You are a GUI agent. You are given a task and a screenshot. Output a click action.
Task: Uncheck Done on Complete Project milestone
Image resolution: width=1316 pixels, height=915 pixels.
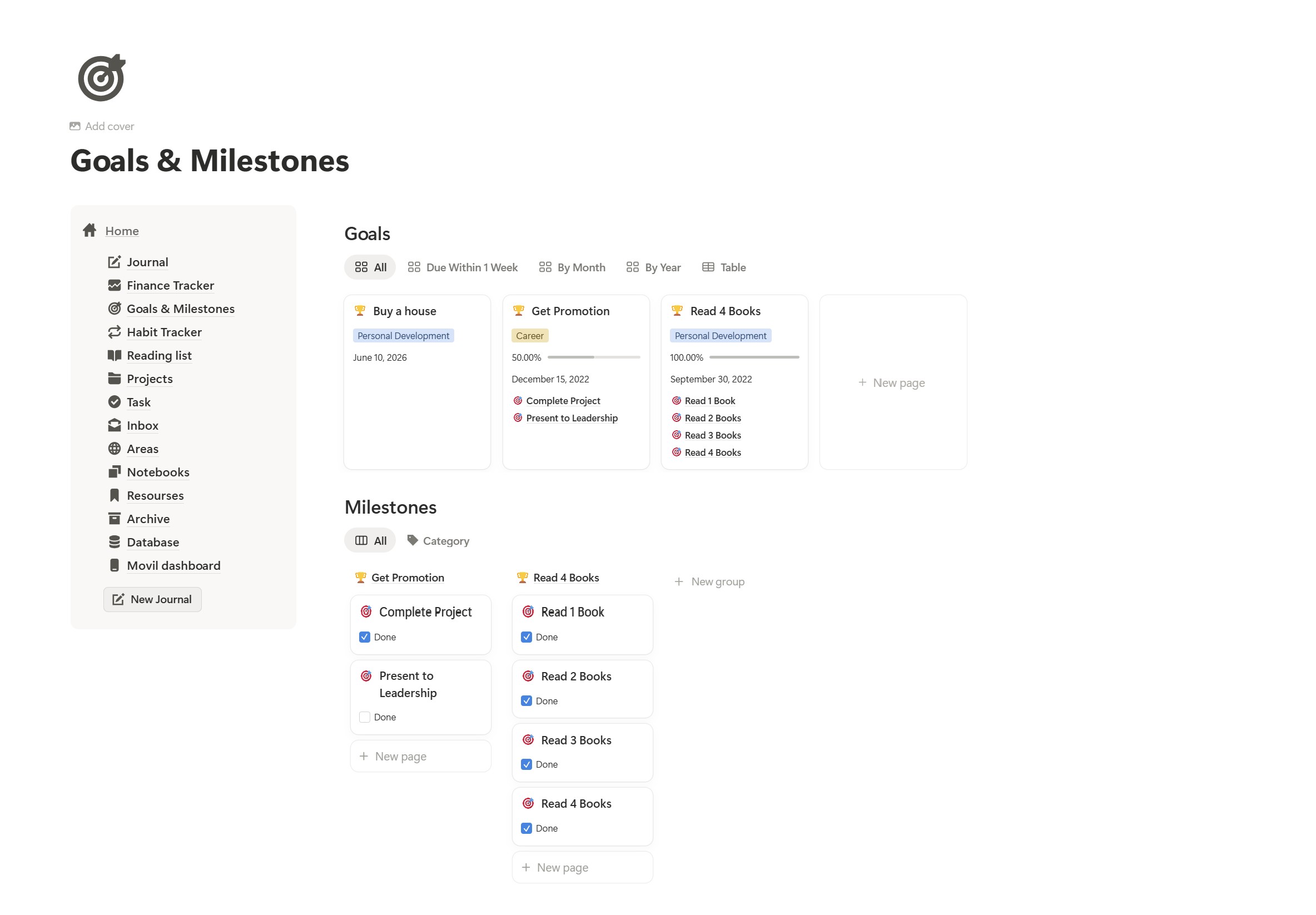pos(365,637)
